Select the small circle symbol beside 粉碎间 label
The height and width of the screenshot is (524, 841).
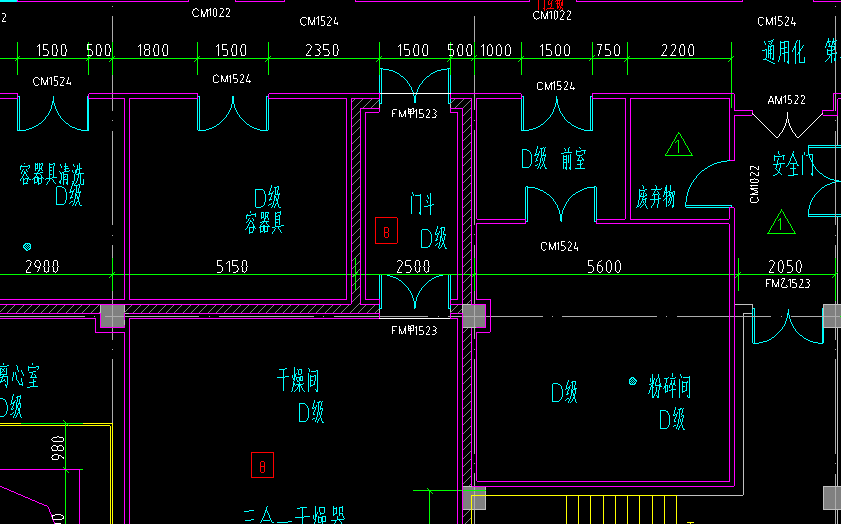[633, 381]
